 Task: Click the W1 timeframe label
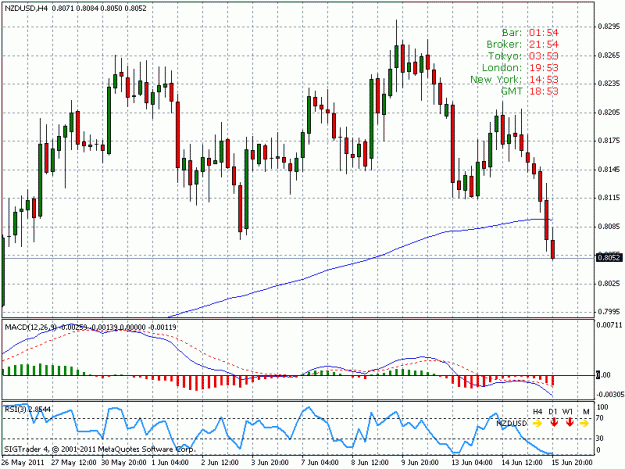(x=568, y=411)
